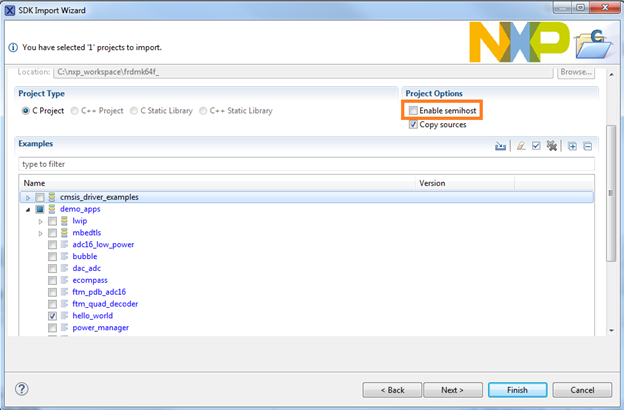Click the file icon next to ecompass
Viewport: 624px width, 410px height.
[x=64, y=280]
